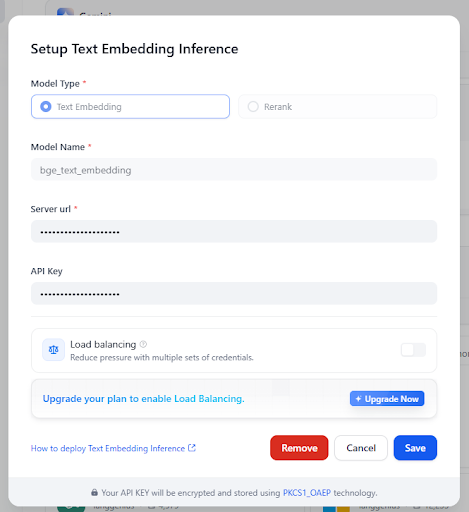Click the Cancel button

click(x=361, y=448)
